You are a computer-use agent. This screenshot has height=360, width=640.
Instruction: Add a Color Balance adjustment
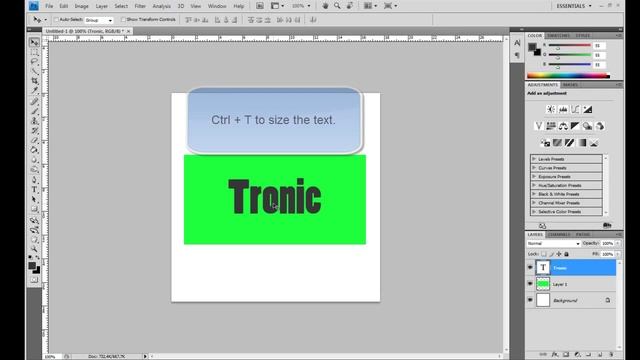click(563, 126)
